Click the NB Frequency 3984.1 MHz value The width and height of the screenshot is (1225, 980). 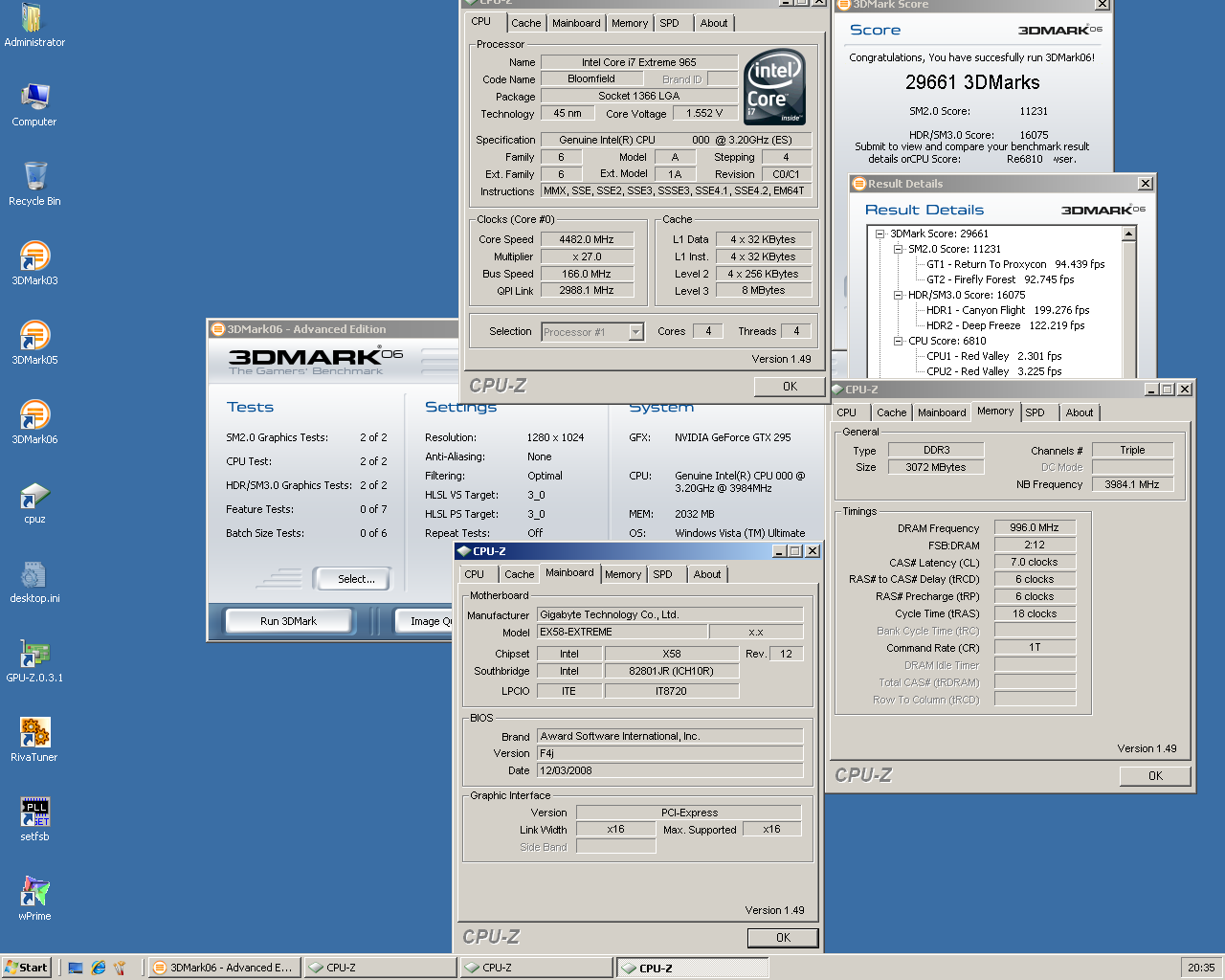1132,484
